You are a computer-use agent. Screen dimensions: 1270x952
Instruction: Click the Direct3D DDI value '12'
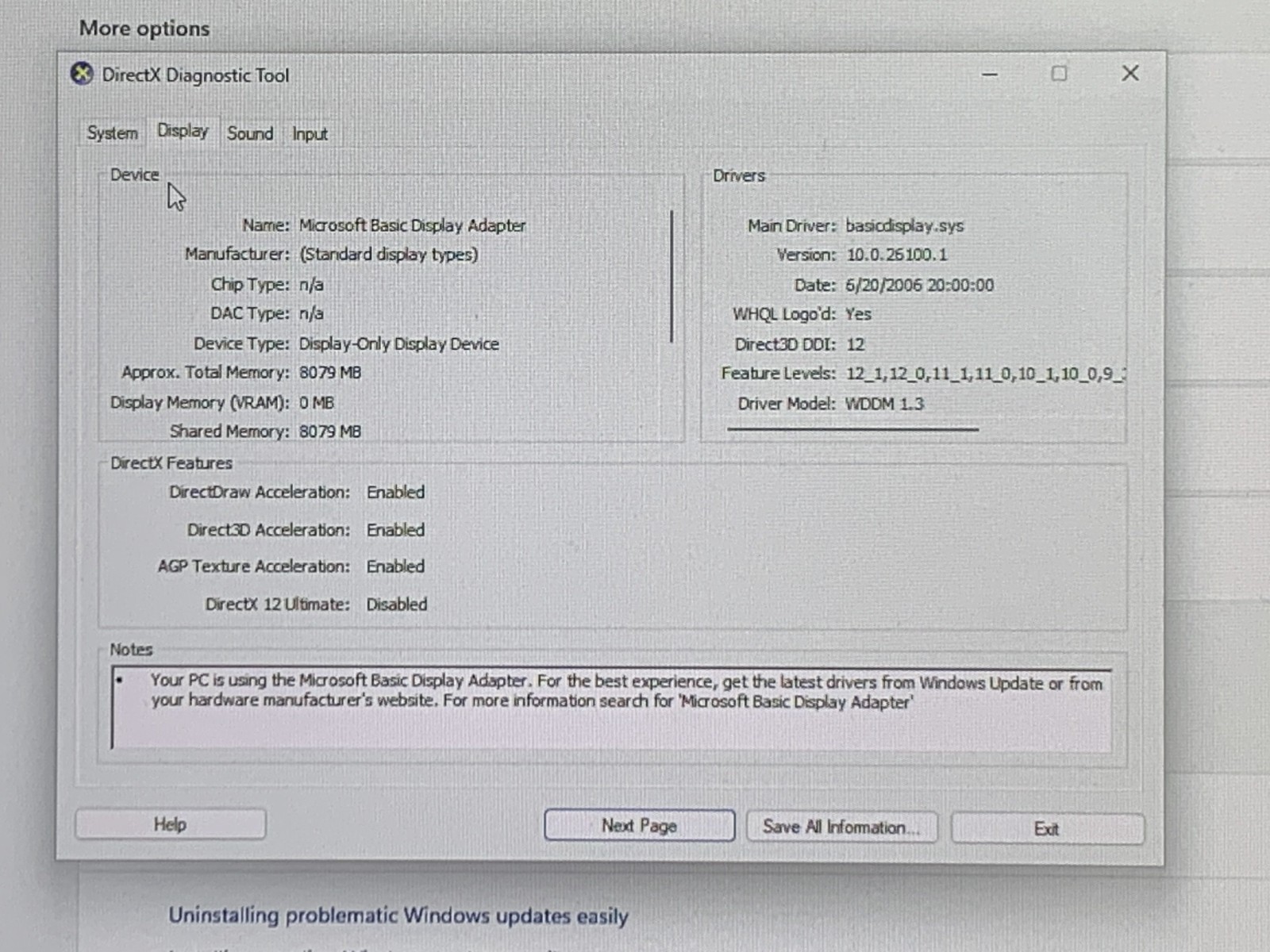point(855,344)
